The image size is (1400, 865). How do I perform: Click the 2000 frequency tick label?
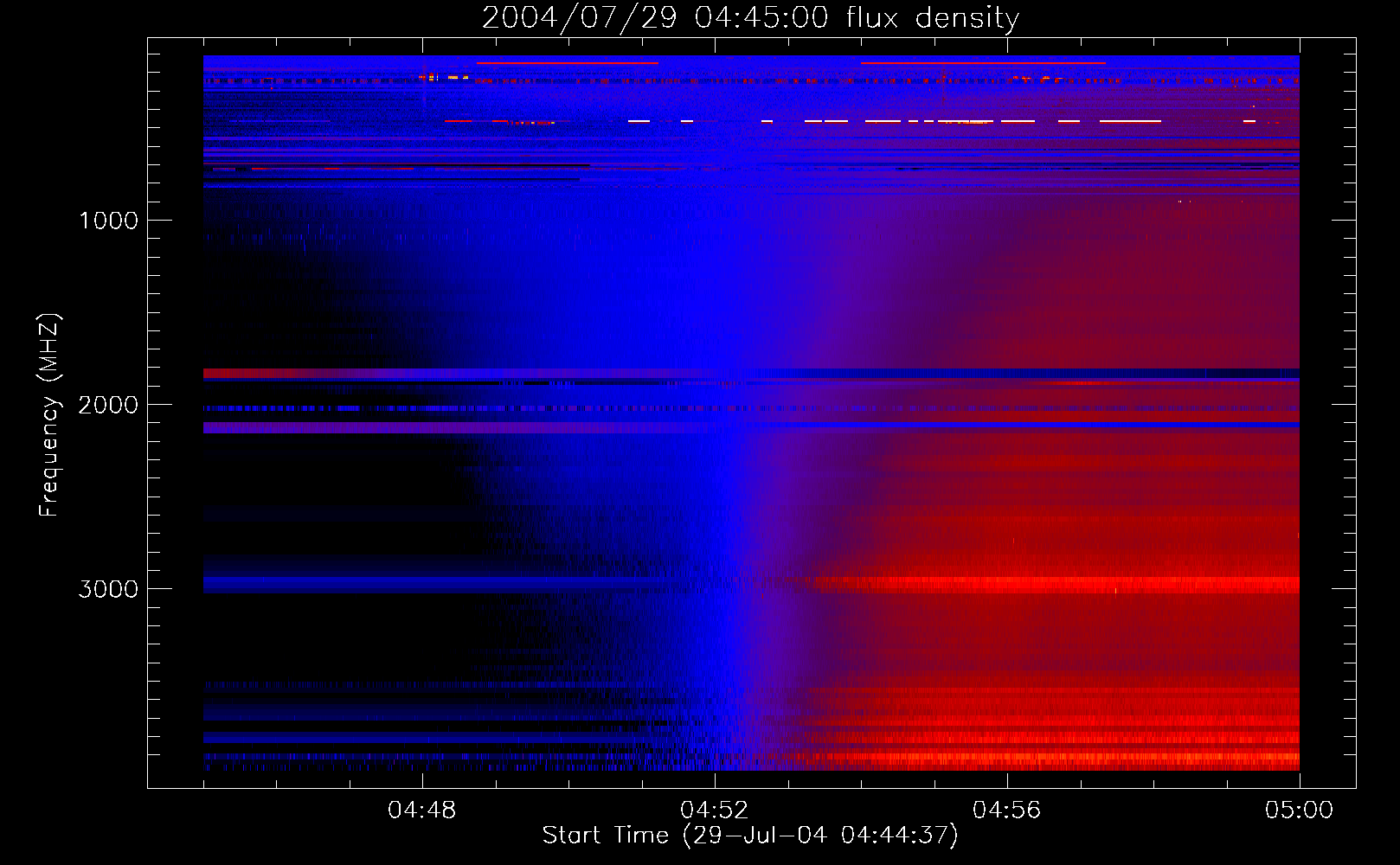point(109,405)
